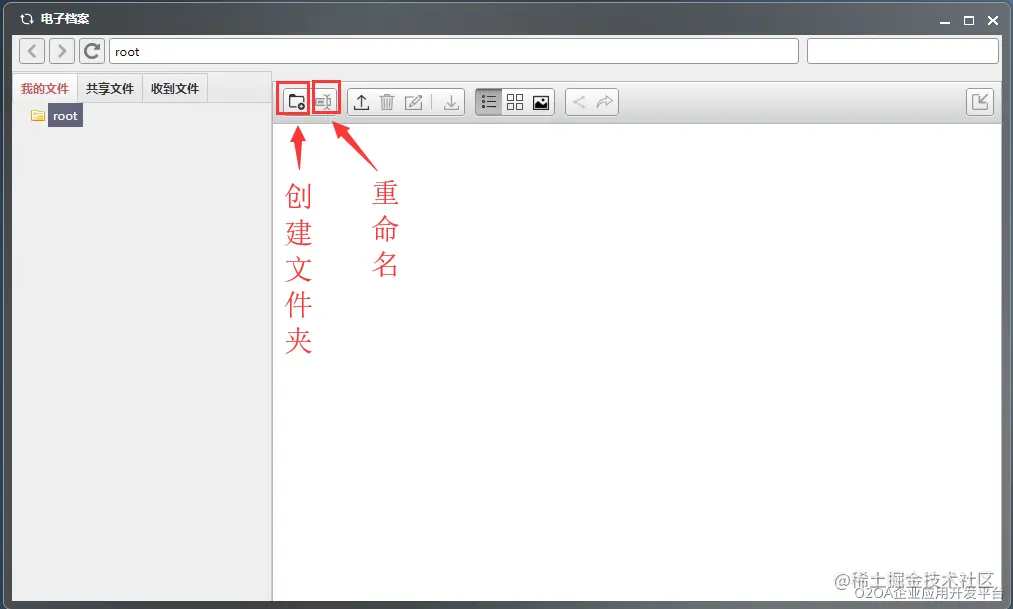Viewport: 1013px width, 609px height.
Task: Click the share icon in toolbar
Action: 579,102
